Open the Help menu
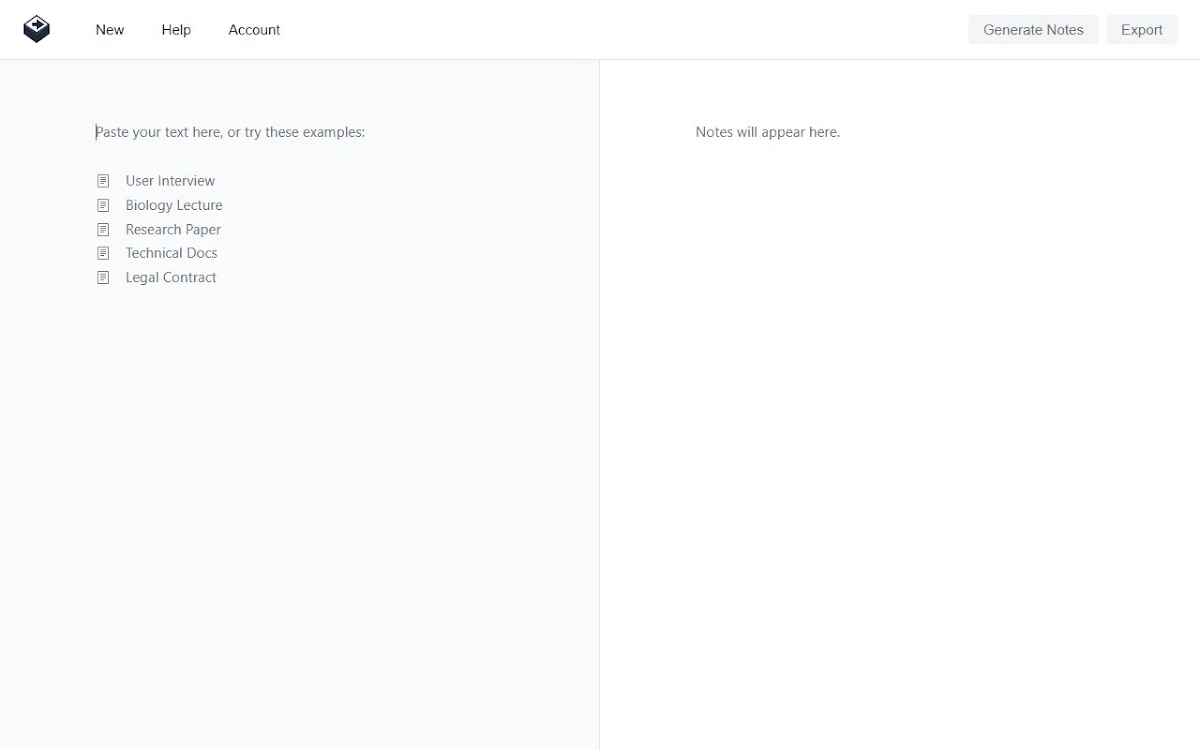The width and height of the screenshot is (1200, 750). point(176,30)
